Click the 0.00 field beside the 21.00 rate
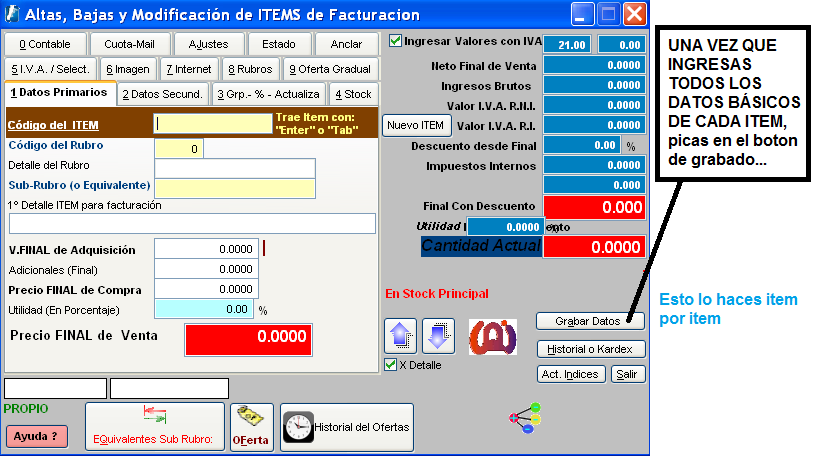Screen dimensions: 816x456 pyautogui.click(x=622, y=45)
